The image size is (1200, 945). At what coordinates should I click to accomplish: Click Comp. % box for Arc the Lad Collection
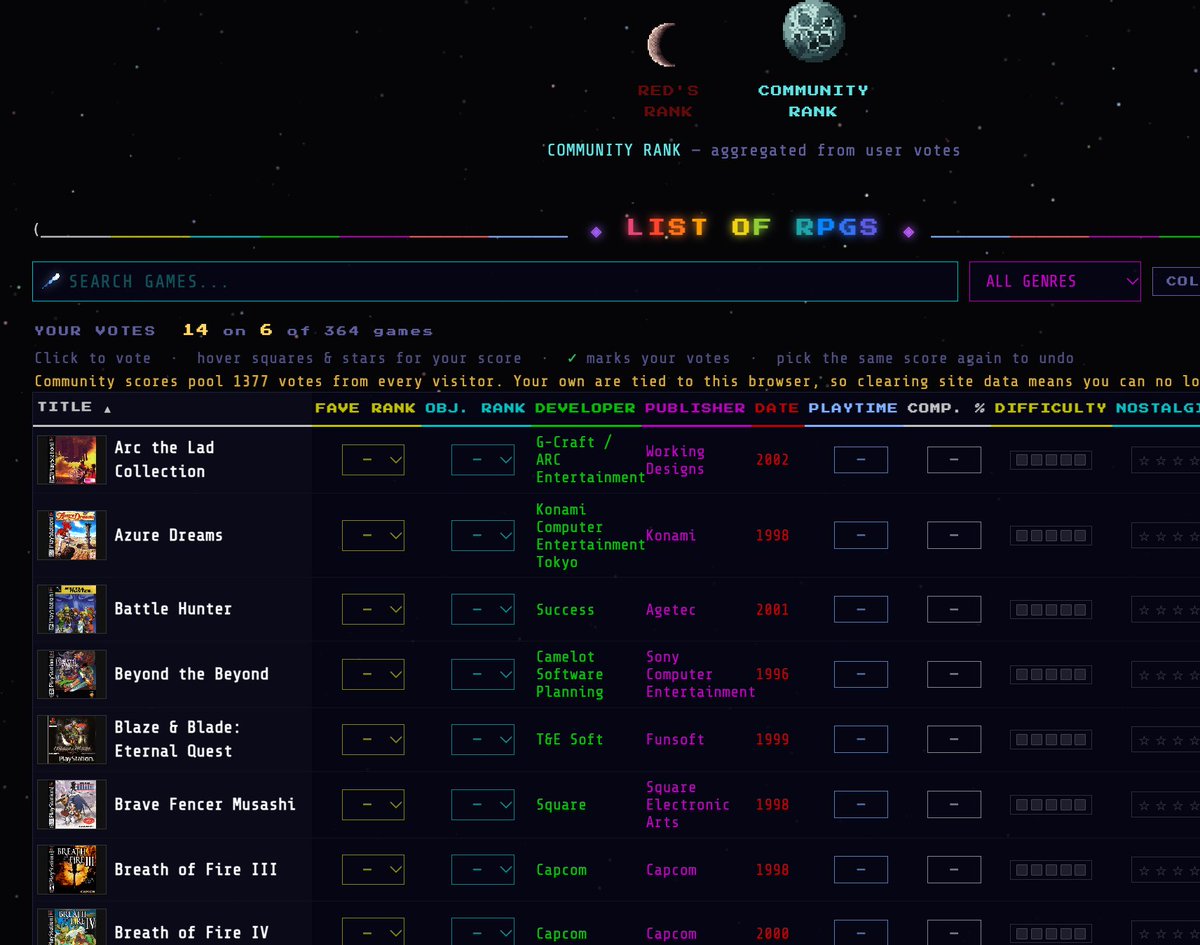pos(954,460)
